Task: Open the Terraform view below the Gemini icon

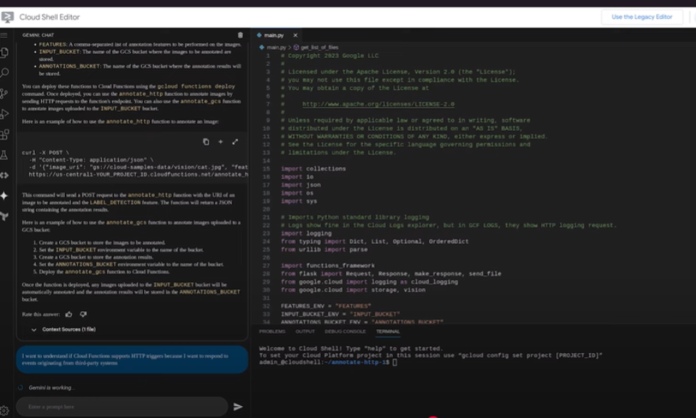Action: [x=4, y=216]
